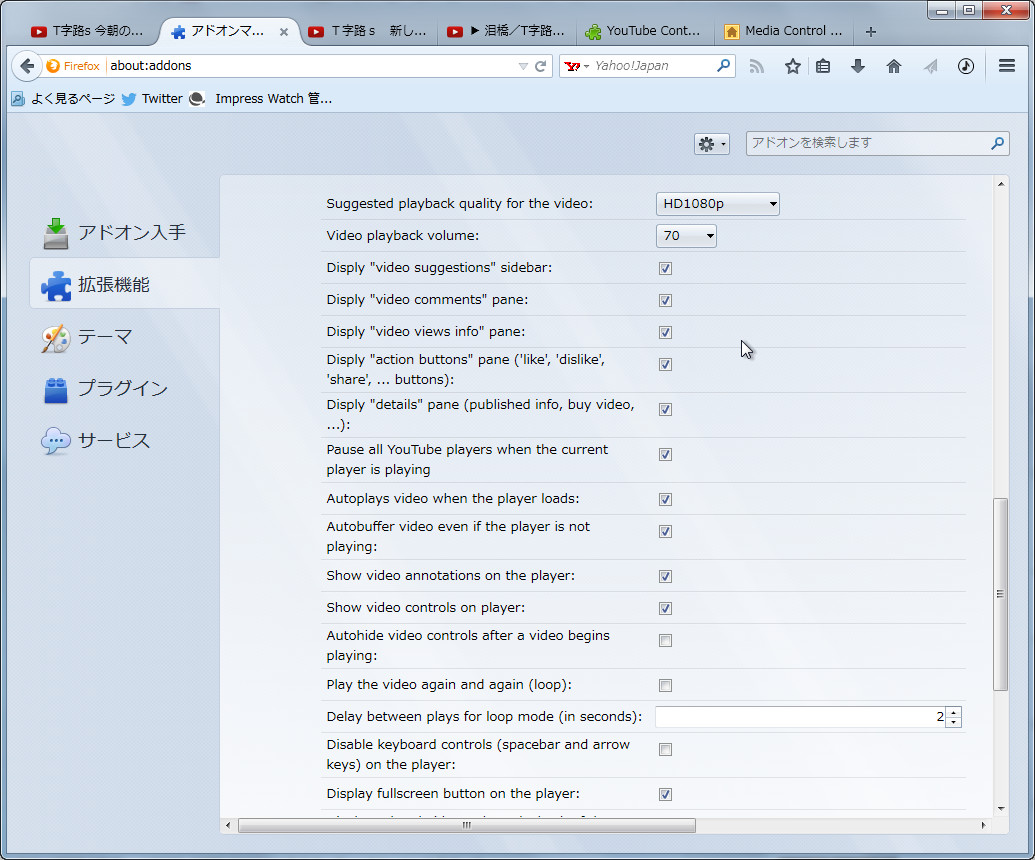Switch to the Media Control ... tab
This screenshot has width=1035, height=860.
coord(784,31)
